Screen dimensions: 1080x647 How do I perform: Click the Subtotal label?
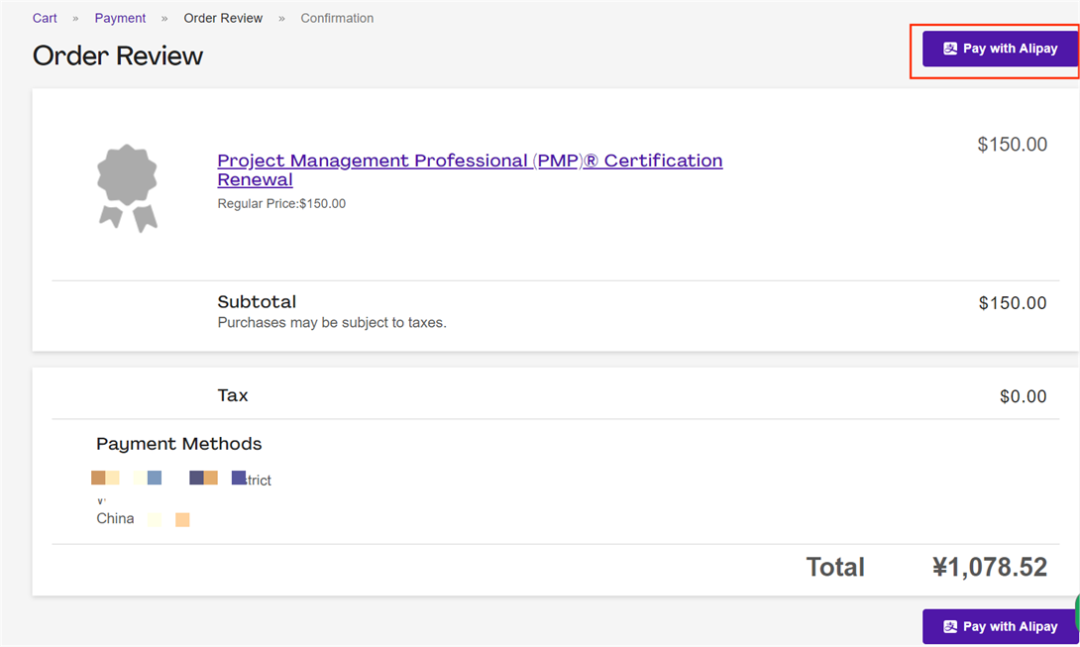tap(257, 302)
